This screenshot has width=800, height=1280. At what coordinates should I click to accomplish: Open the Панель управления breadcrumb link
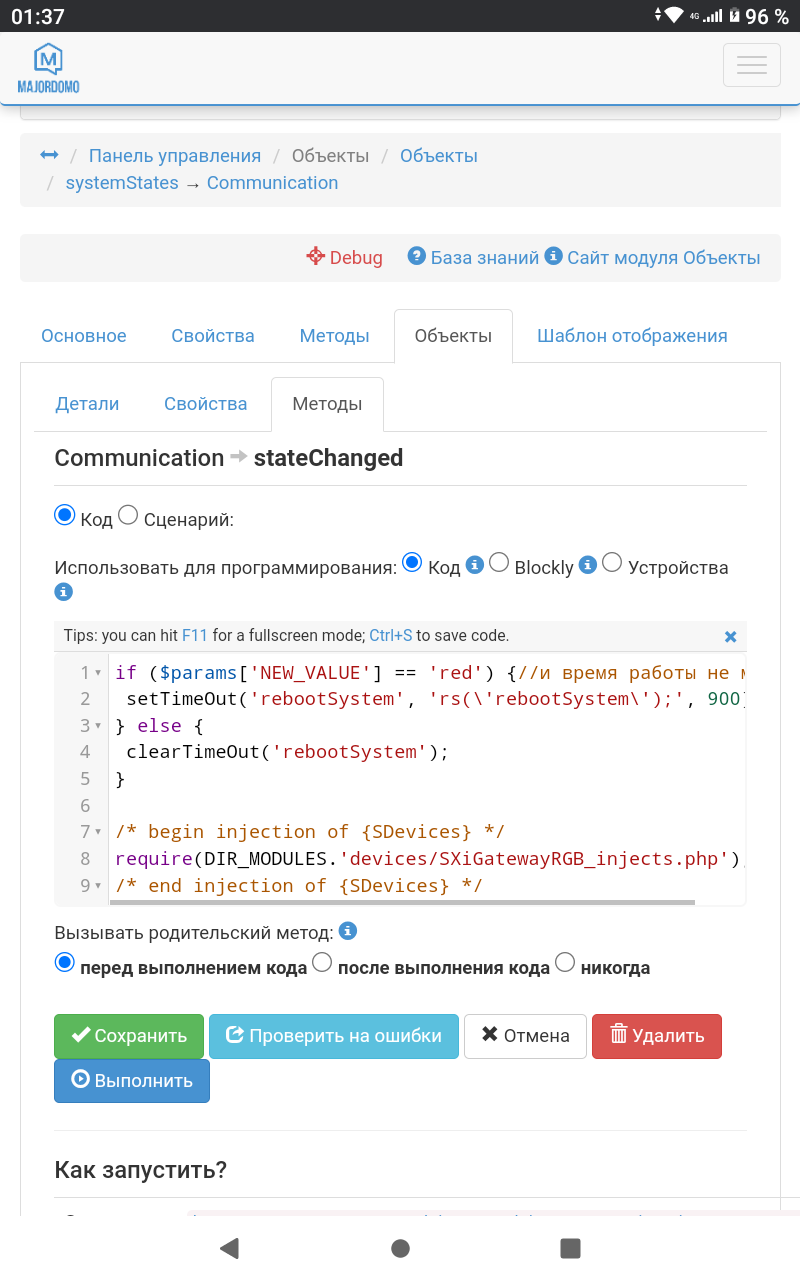coord(175,155)
